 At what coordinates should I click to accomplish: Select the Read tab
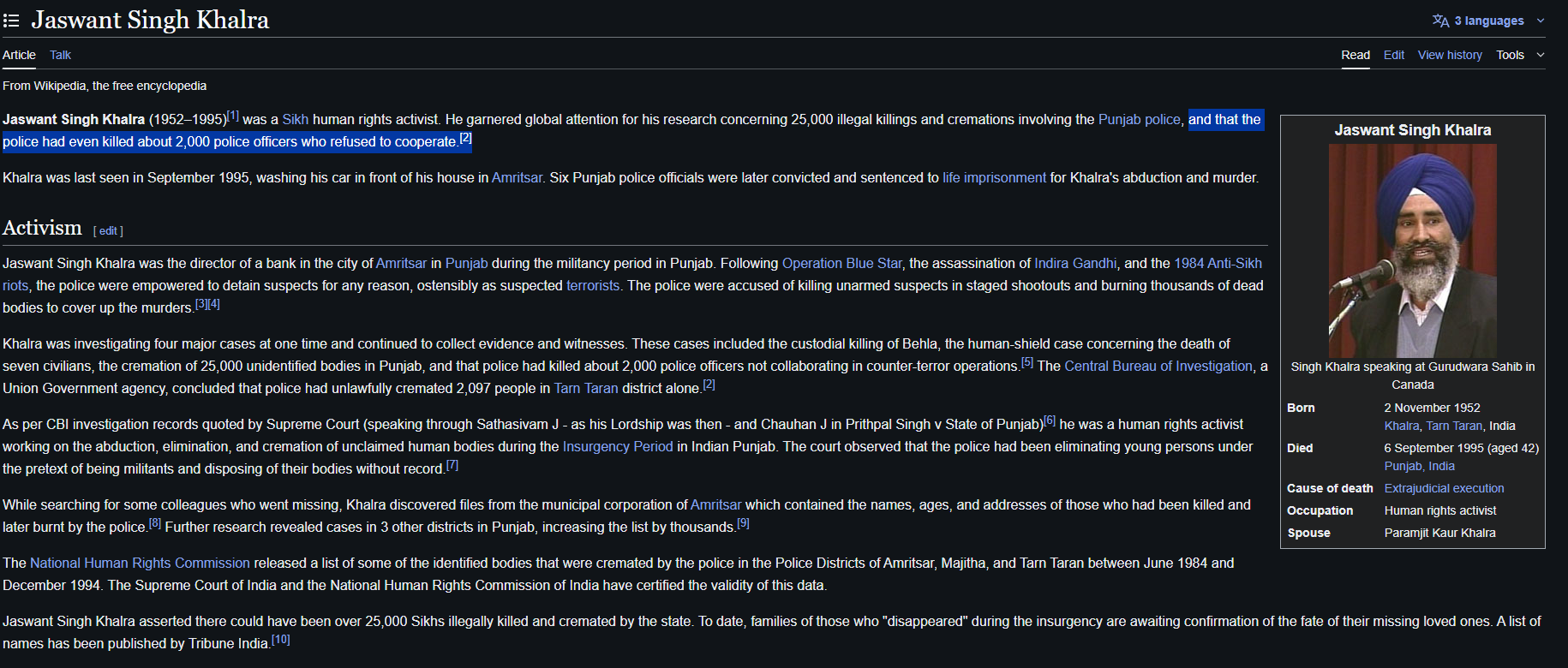coord(1356,55)
